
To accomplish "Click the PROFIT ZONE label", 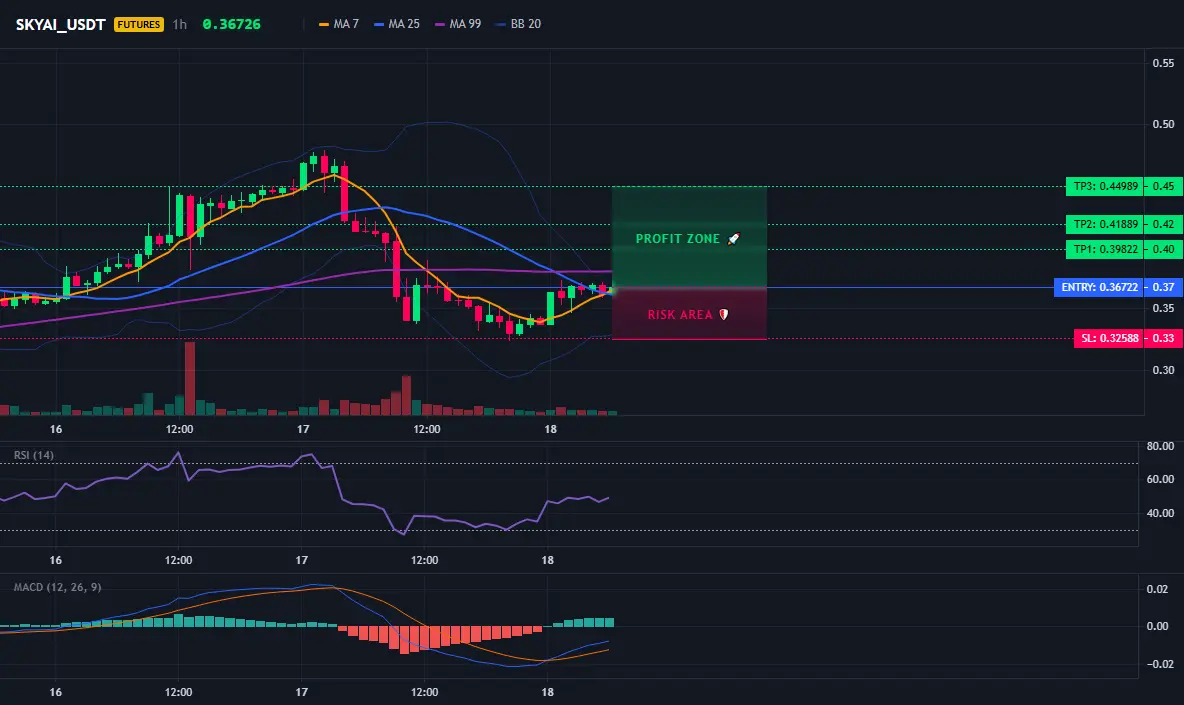I will tap(677, 239).
